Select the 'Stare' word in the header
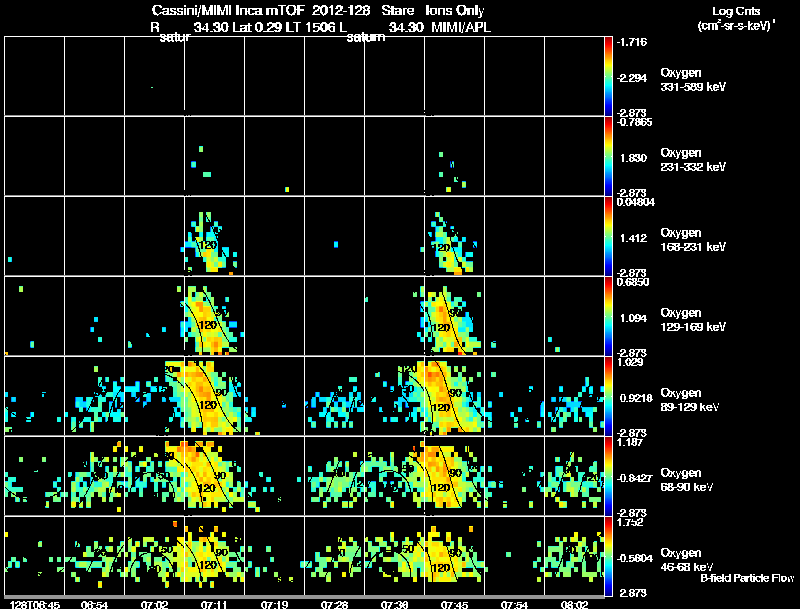The image size is (800, 609). (x=397, y=11)
